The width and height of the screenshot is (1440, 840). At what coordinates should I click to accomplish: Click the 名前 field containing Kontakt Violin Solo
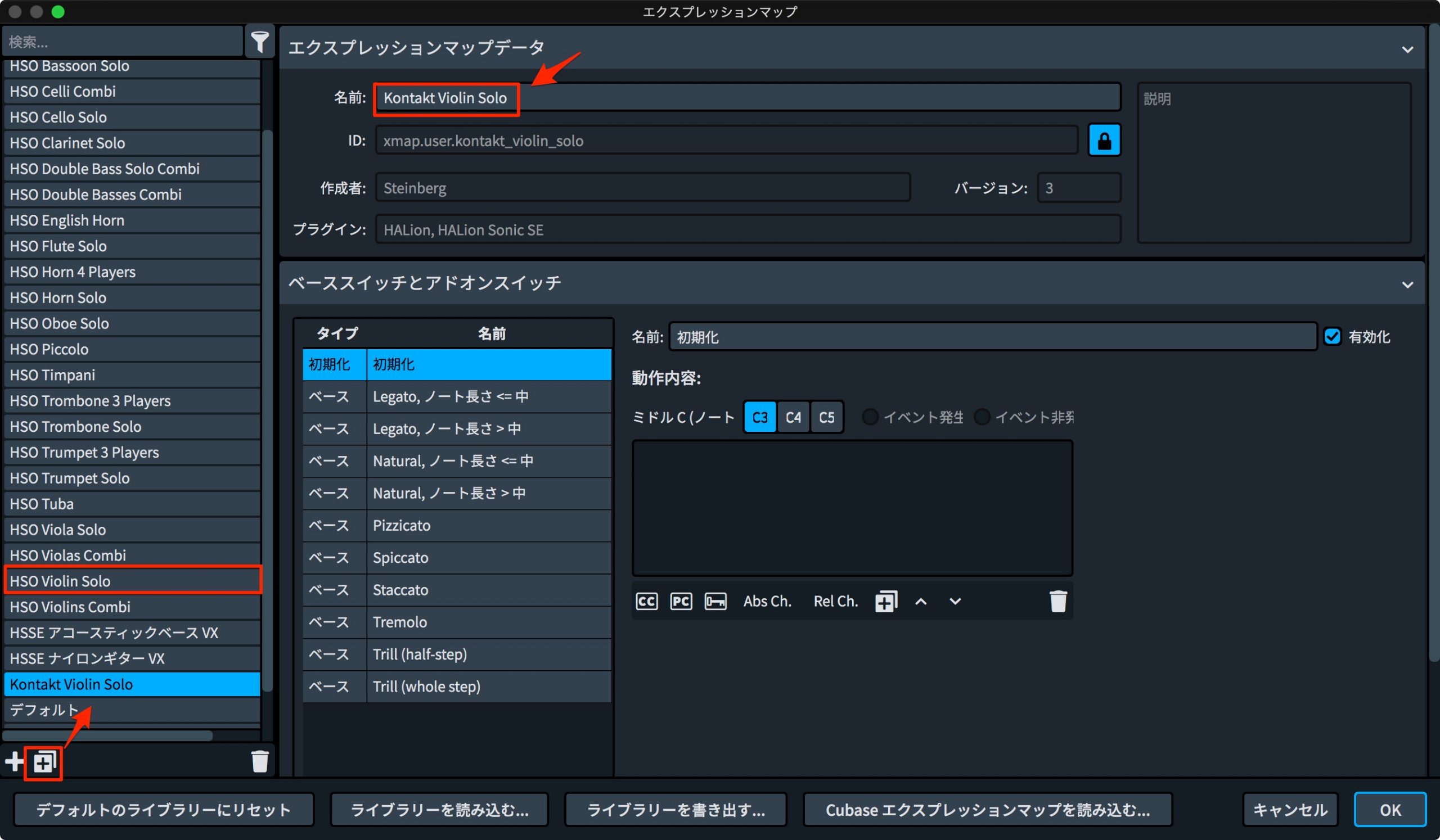[748, 98]
